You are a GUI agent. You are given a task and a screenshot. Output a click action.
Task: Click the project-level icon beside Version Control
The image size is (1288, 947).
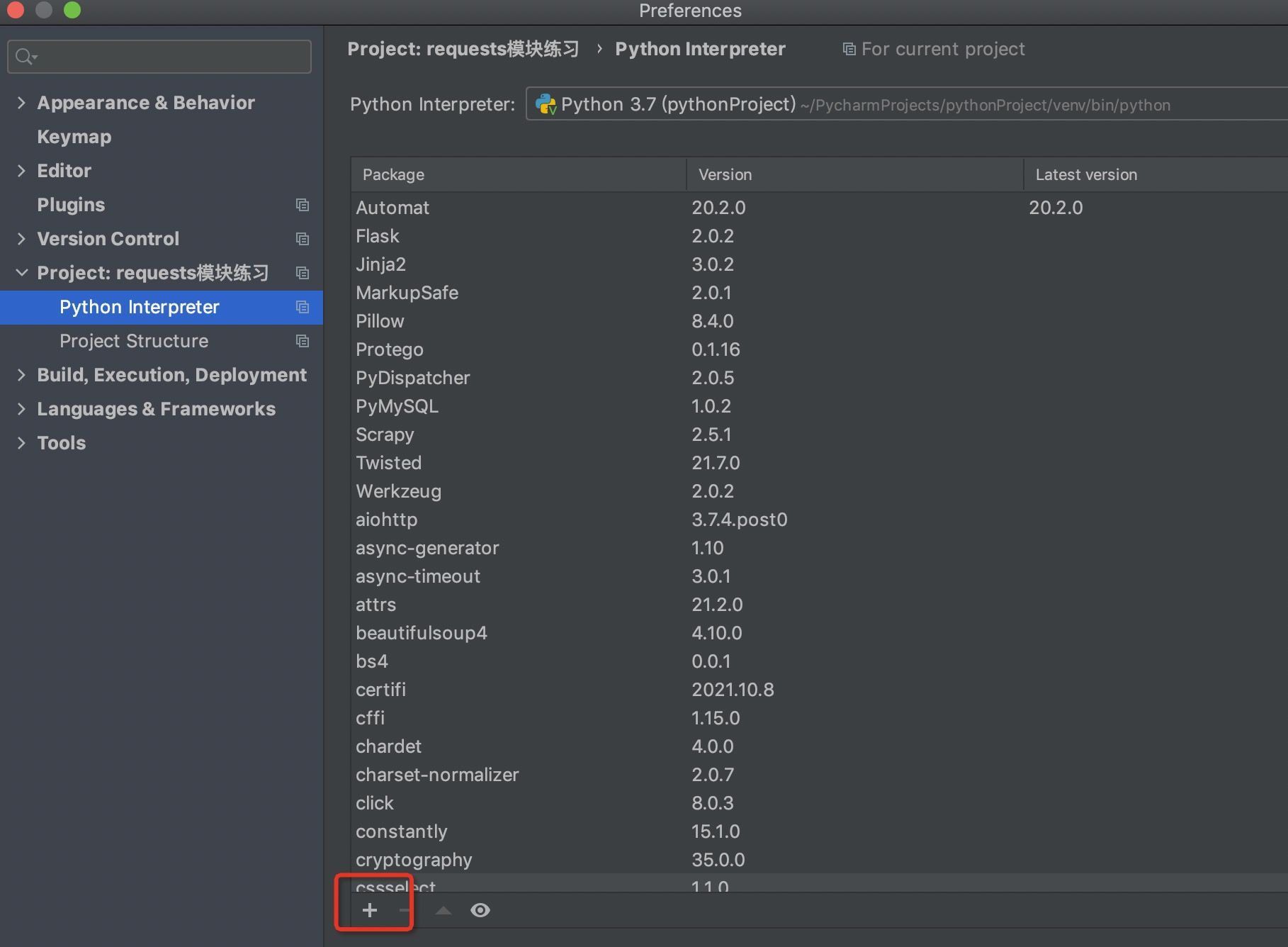[x=303, y=239]
